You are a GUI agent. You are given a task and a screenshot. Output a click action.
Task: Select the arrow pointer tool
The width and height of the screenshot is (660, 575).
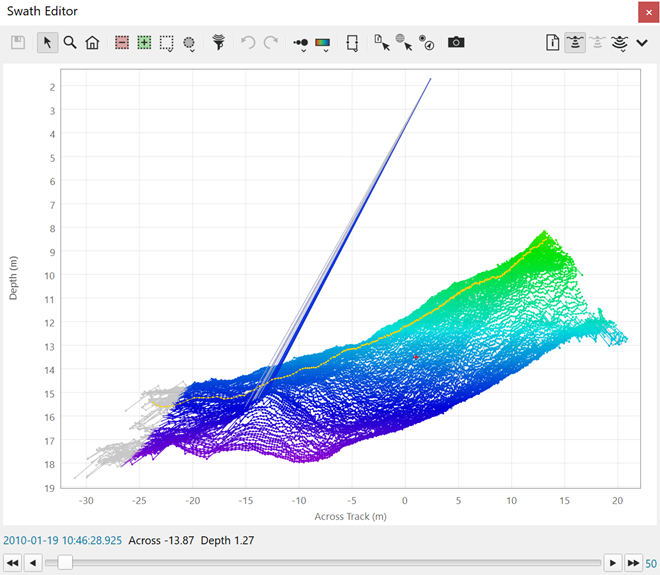coord(47,43)
